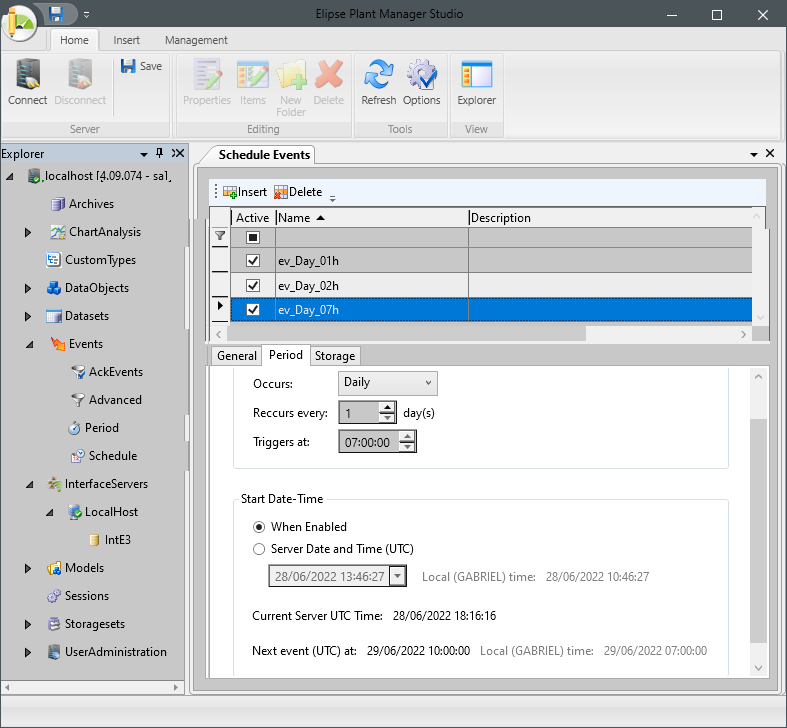The image size is (787, 728).
Task: Expand the UserAdministration tree node
Action: [28, 652]
